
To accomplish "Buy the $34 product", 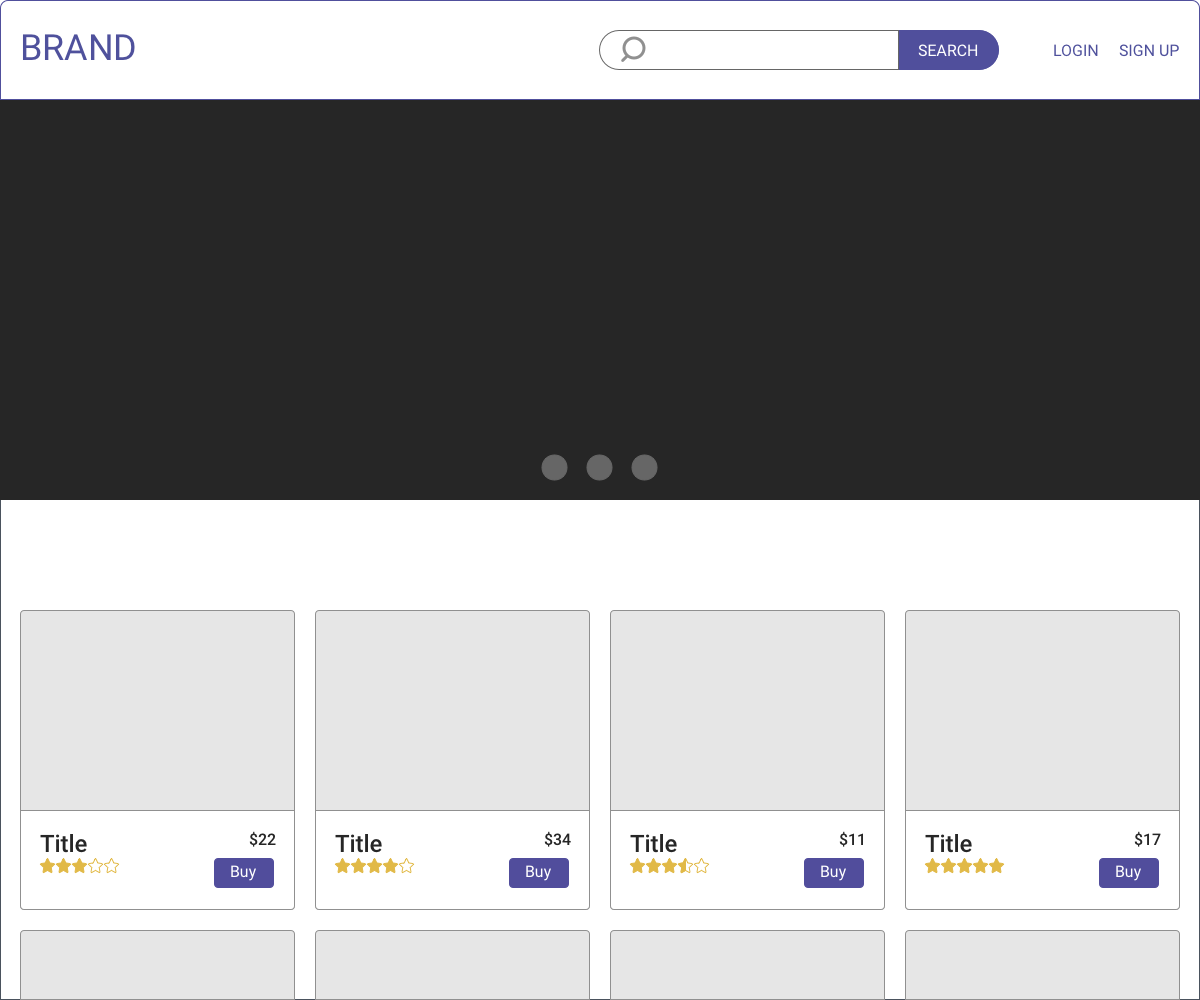I will click(x=539, y=872).
